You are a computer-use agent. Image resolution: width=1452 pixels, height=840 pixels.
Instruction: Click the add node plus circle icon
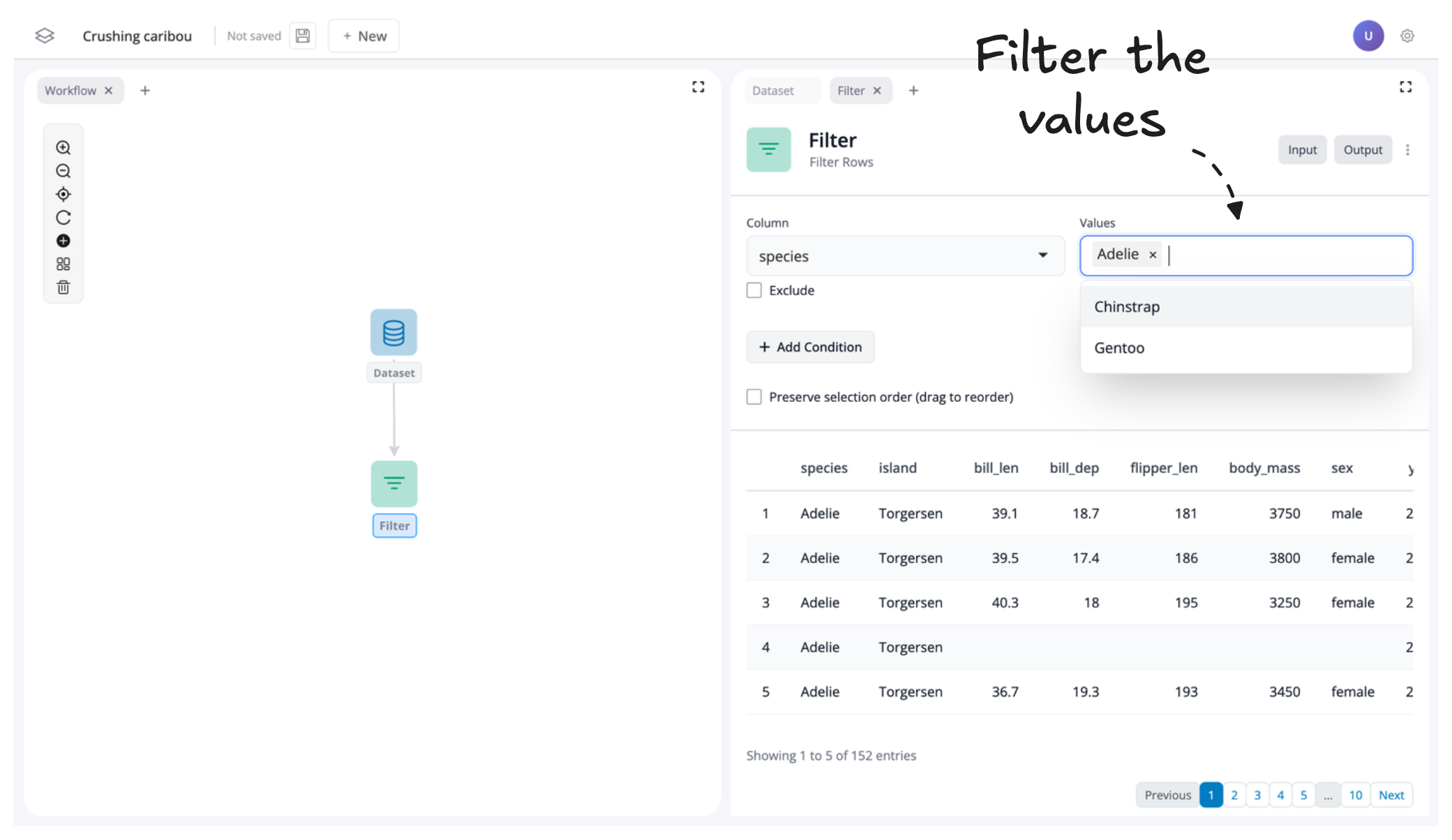click(x=63, y=241)
